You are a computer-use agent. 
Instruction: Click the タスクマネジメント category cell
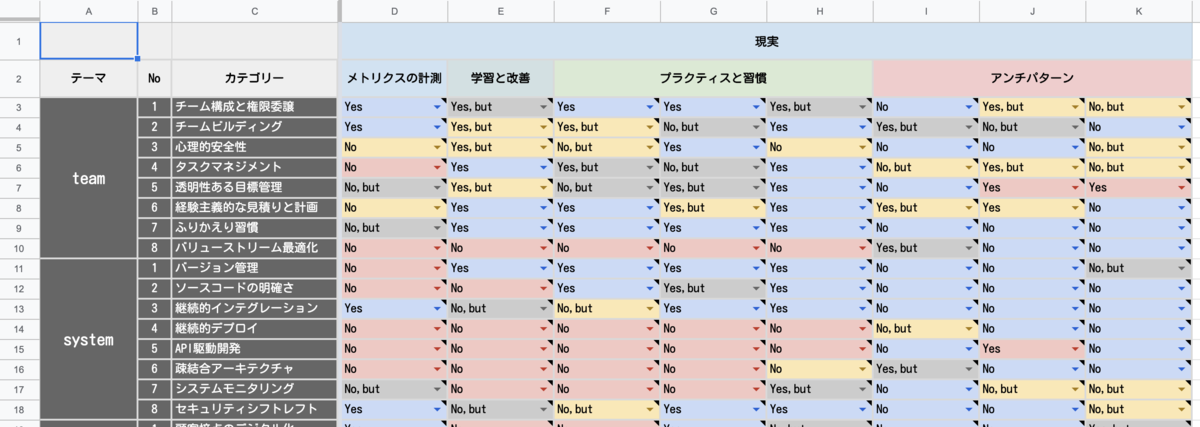coord(254,167)
